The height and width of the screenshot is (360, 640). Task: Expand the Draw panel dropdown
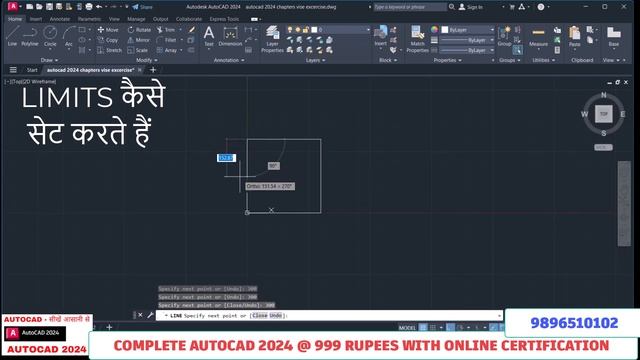pyautogui.click(x=49, y=60)
